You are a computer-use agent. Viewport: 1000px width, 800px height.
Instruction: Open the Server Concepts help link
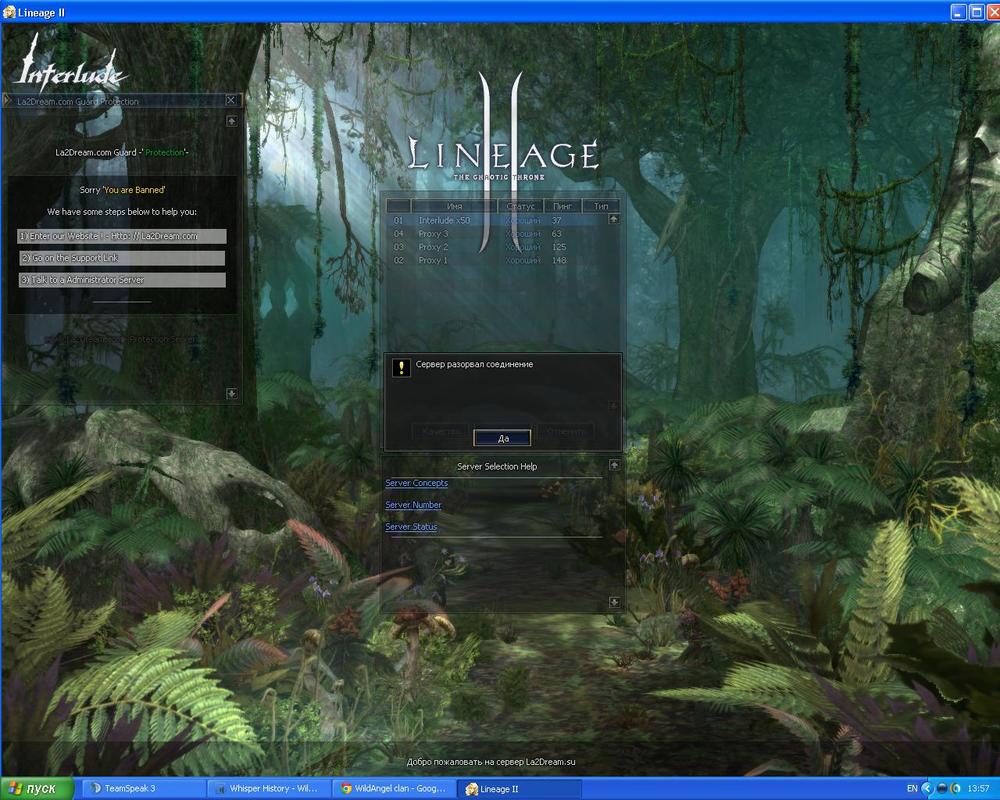(416, 483)
